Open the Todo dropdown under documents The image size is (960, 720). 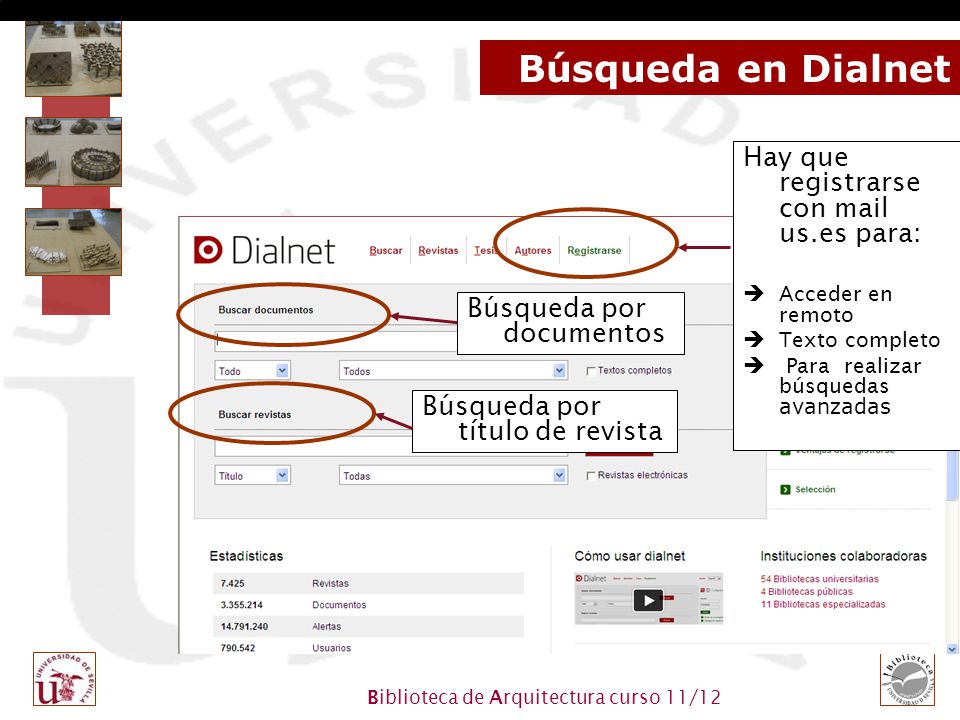pyautogui.click(x=252, y=371)
